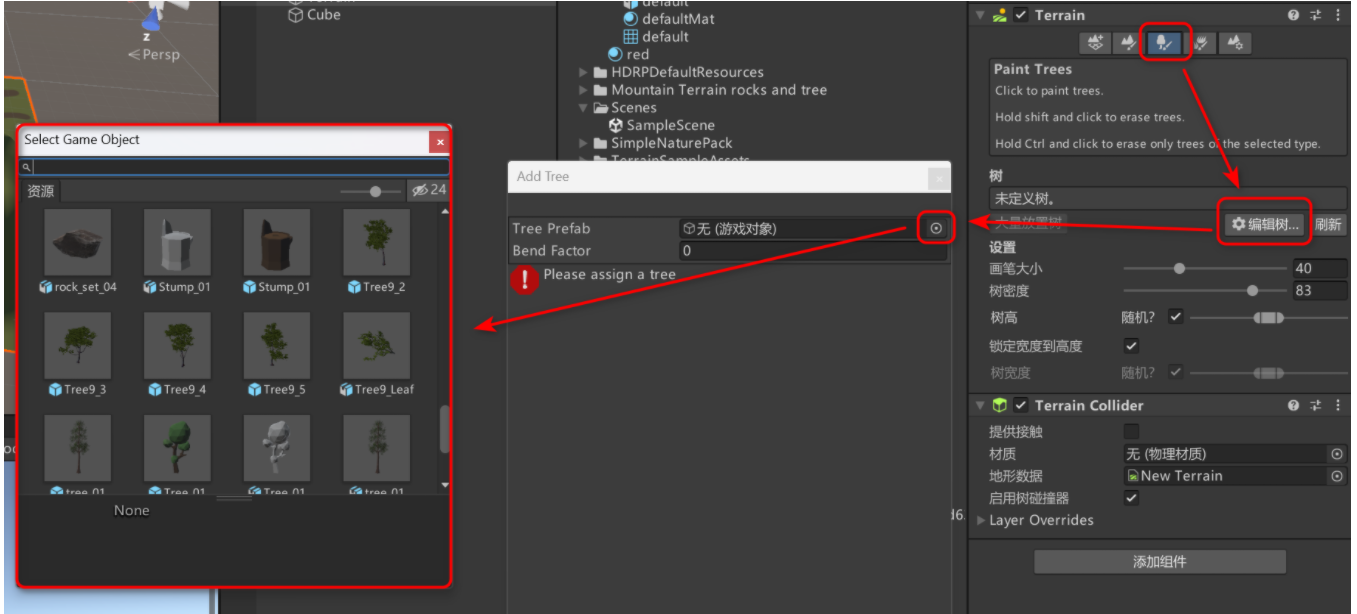
Task: Click the 地形数据 object picker circle
Action: 1337,476
